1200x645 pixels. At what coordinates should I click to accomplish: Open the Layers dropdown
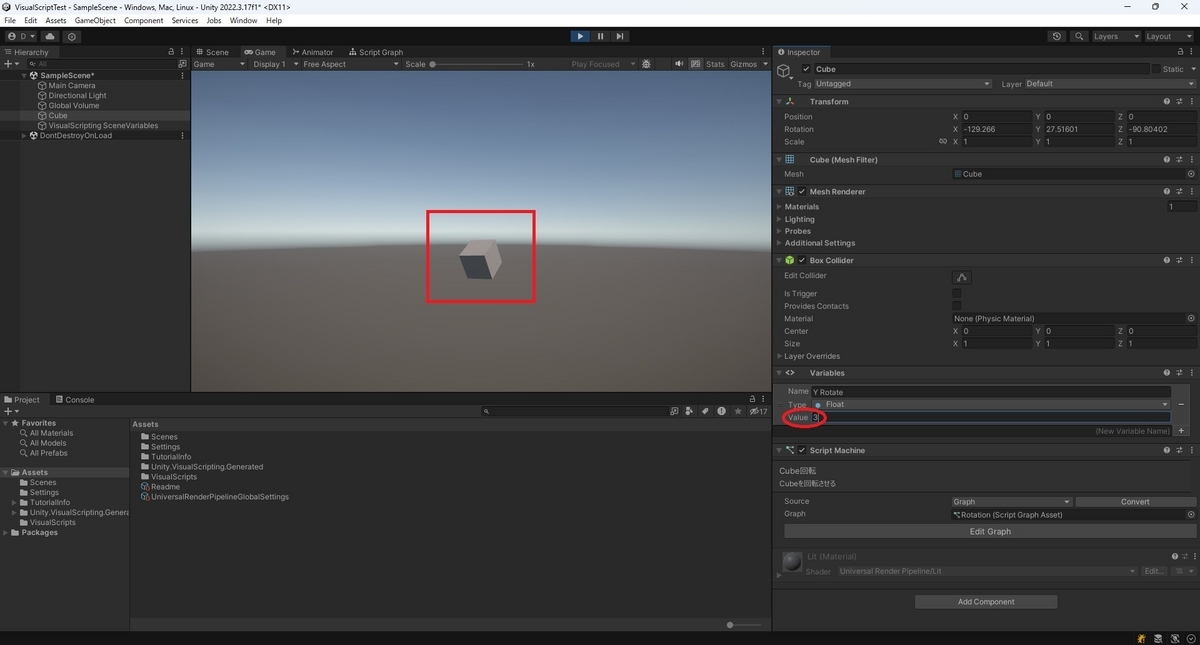point(1115,36)
